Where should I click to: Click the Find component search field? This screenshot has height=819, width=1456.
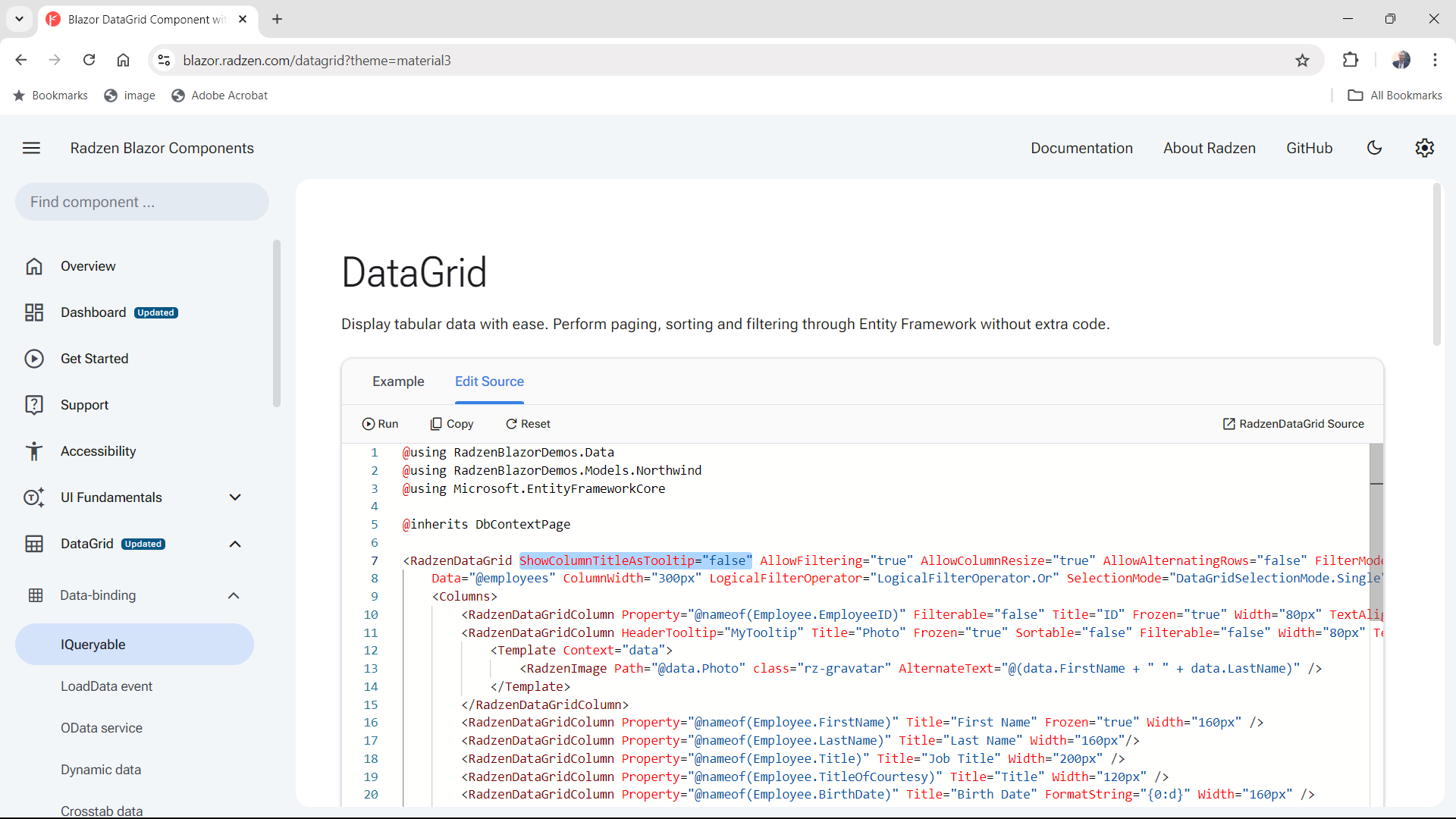[x=142, y=202]
